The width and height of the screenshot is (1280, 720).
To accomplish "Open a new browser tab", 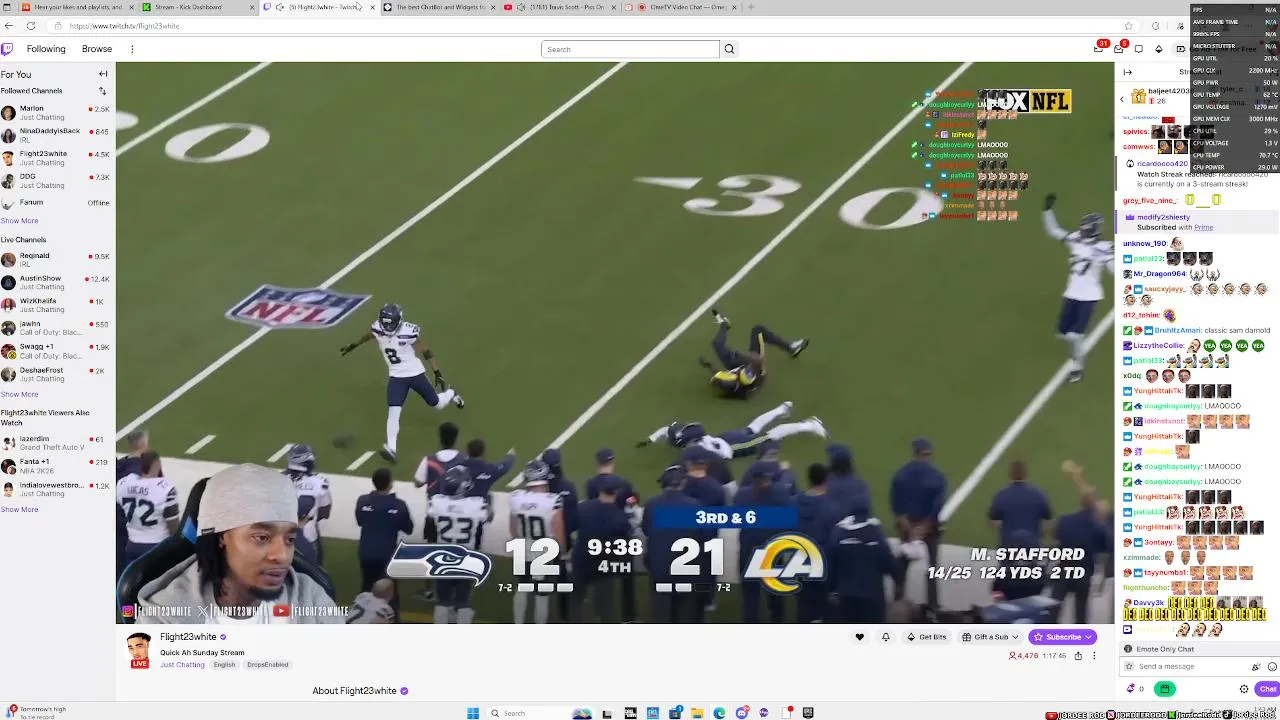I will click(751, 7).
